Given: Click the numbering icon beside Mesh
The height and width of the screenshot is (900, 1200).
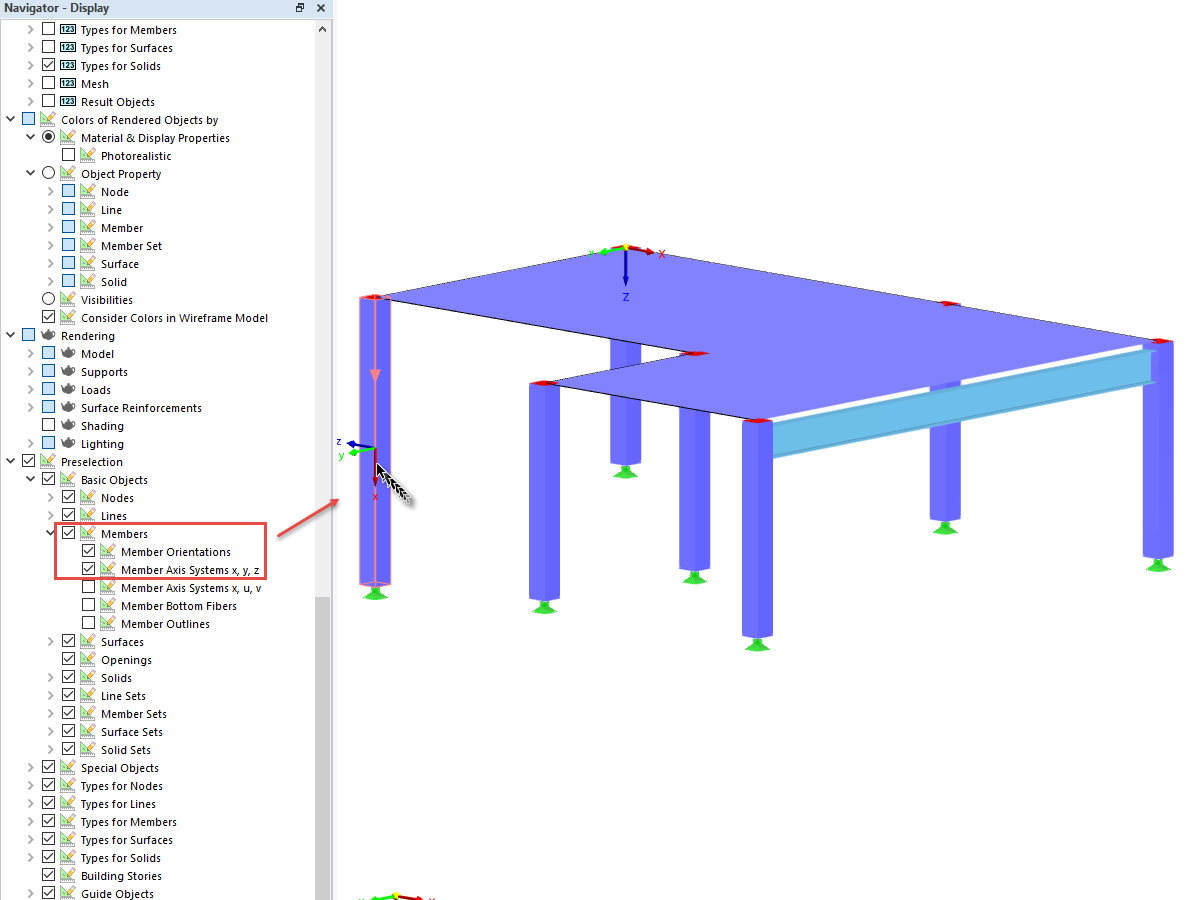Looking at the screenshot, I should (x=67, y=83).
